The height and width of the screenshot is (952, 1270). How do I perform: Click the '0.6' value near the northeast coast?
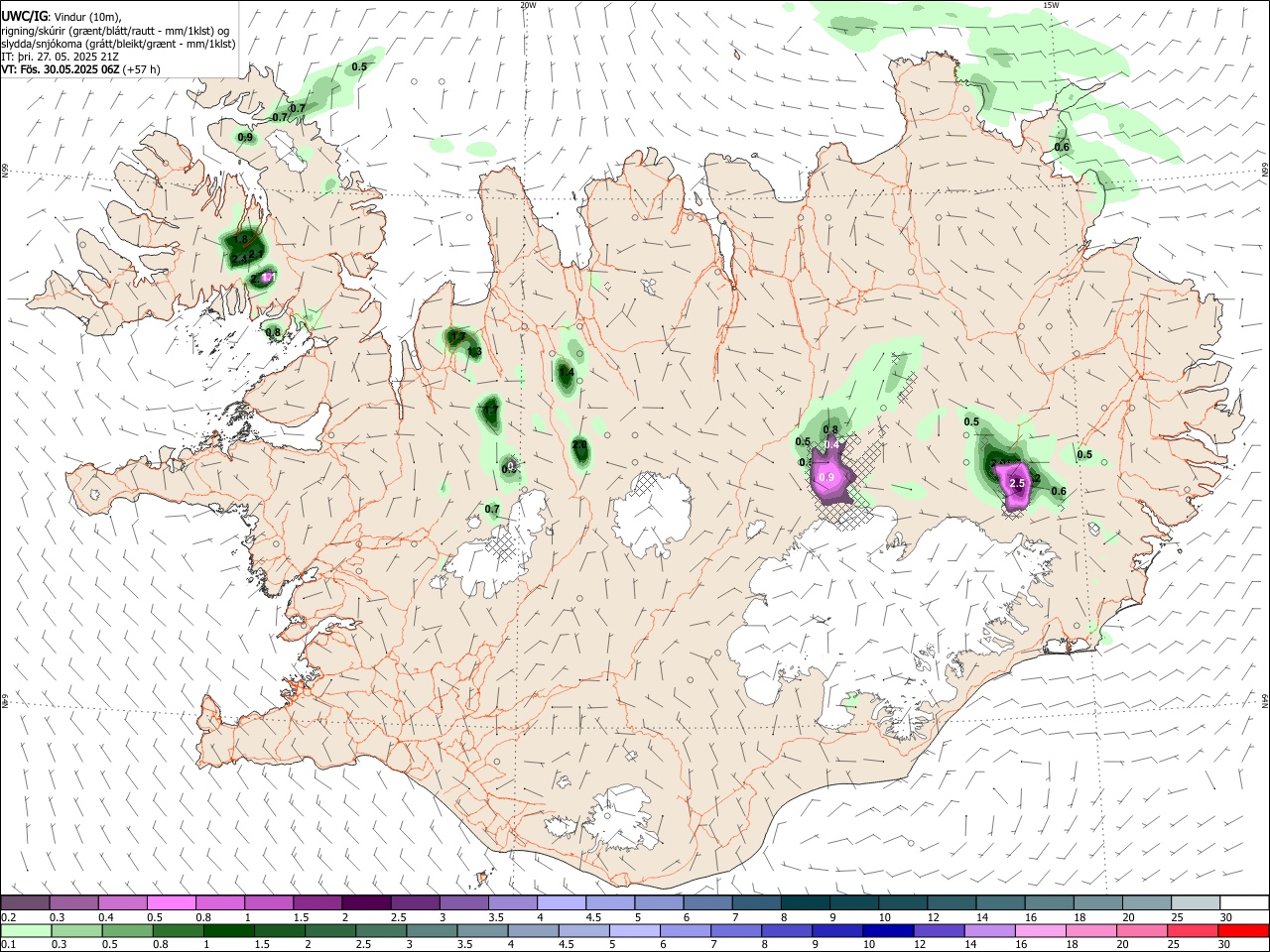(1062, 148)
